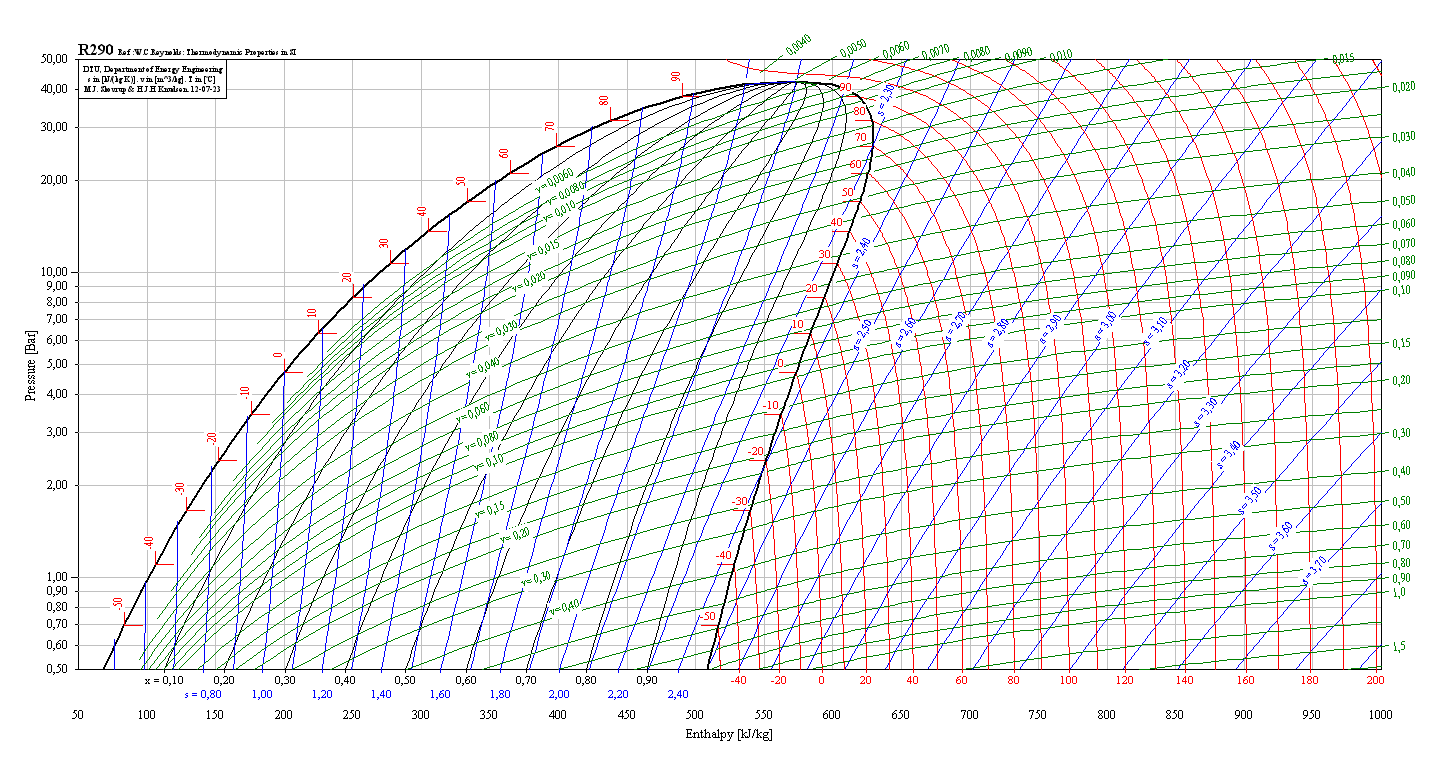Click the 1,40 entropy label below the chart
The width and height of the screenshot is (1440, 763).
(x=381, y=694)
